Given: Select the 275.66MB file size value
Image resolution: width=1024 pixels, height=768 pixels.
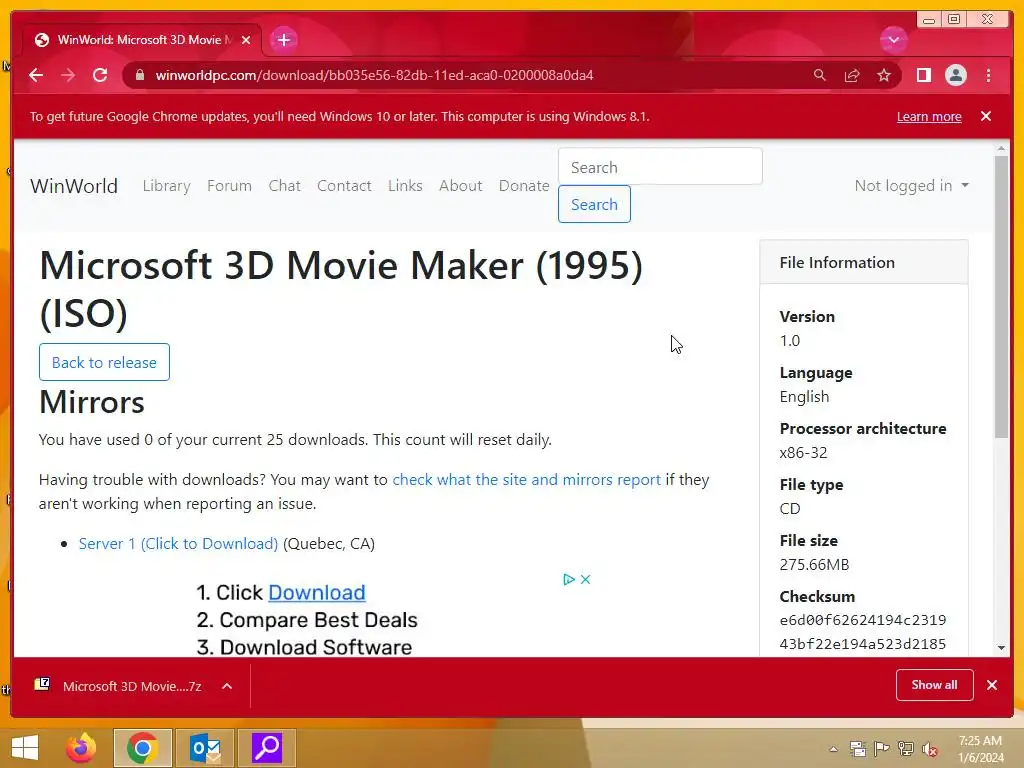Looking at the screenshot, I should pos(814,564).
